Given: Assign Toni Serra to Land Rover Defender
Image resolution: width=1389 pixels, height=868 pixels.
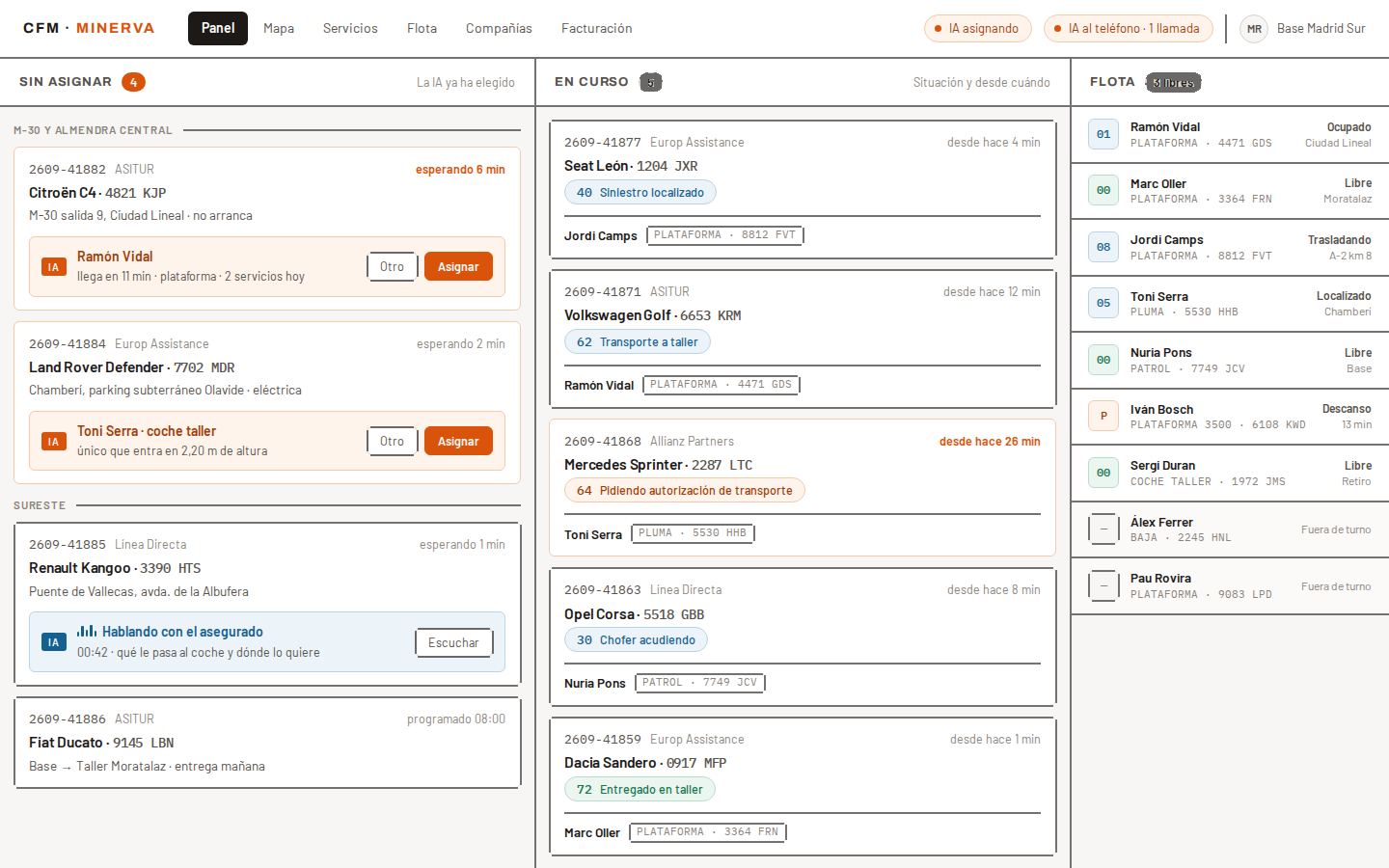Looking at the screenshot, I should click(x=458, y=441).
